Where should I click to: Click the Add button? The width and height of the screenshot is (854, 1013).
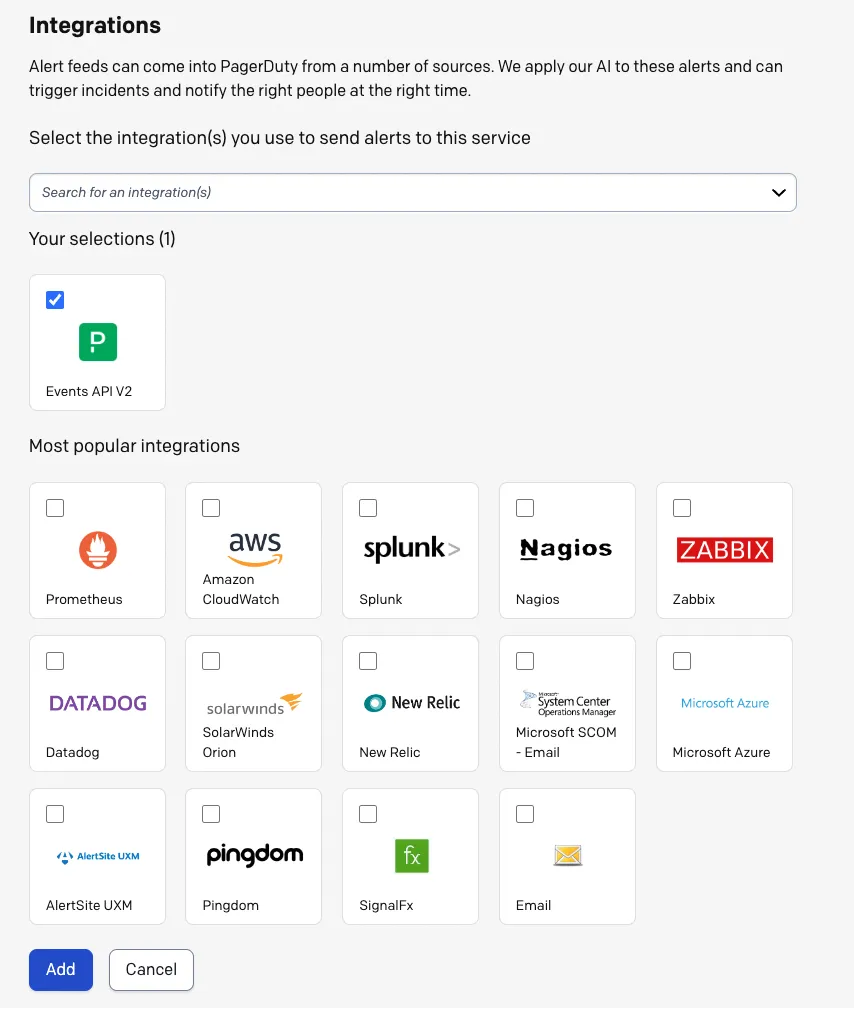tap(60, 969)
